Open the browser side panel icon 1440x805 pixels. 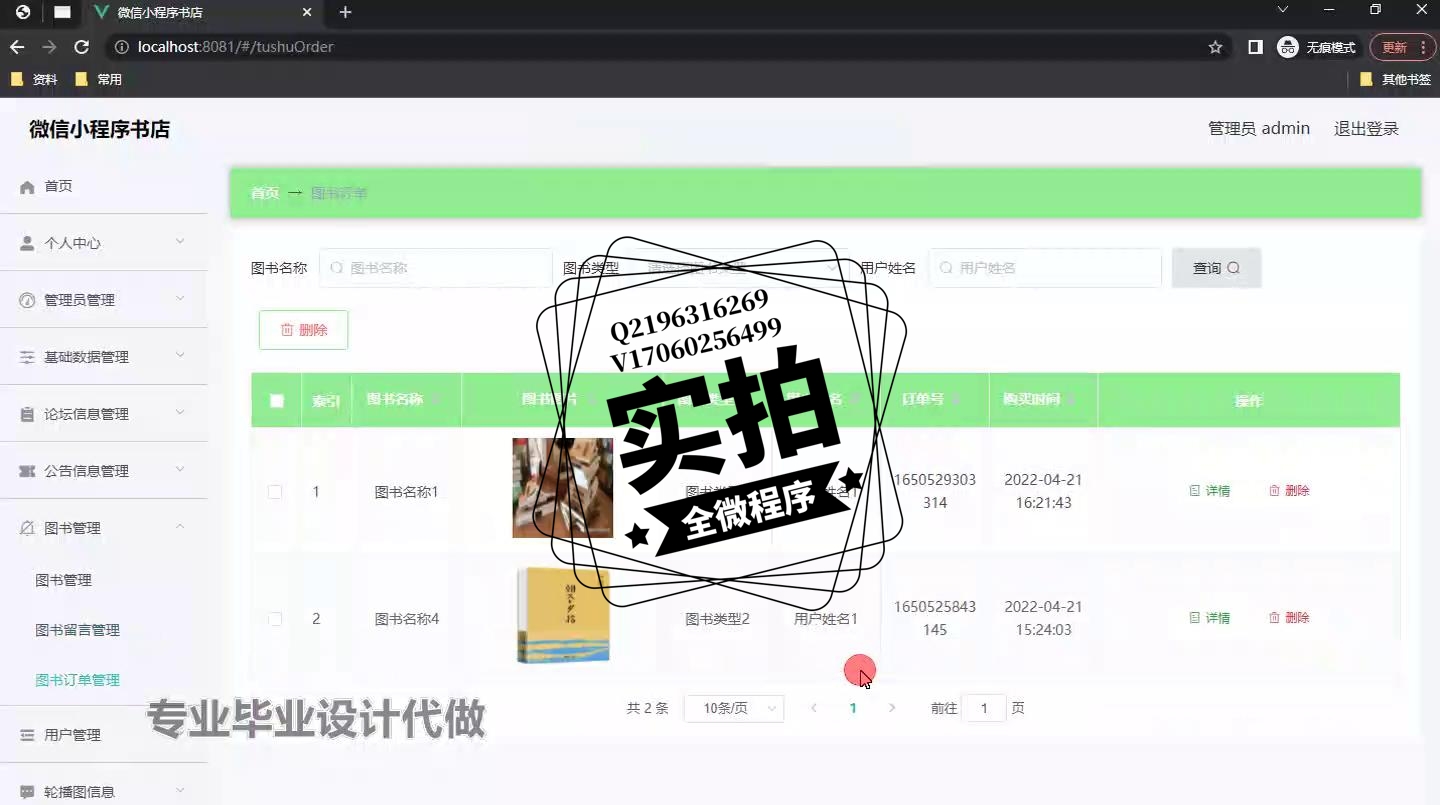[x=1255, y=47]
